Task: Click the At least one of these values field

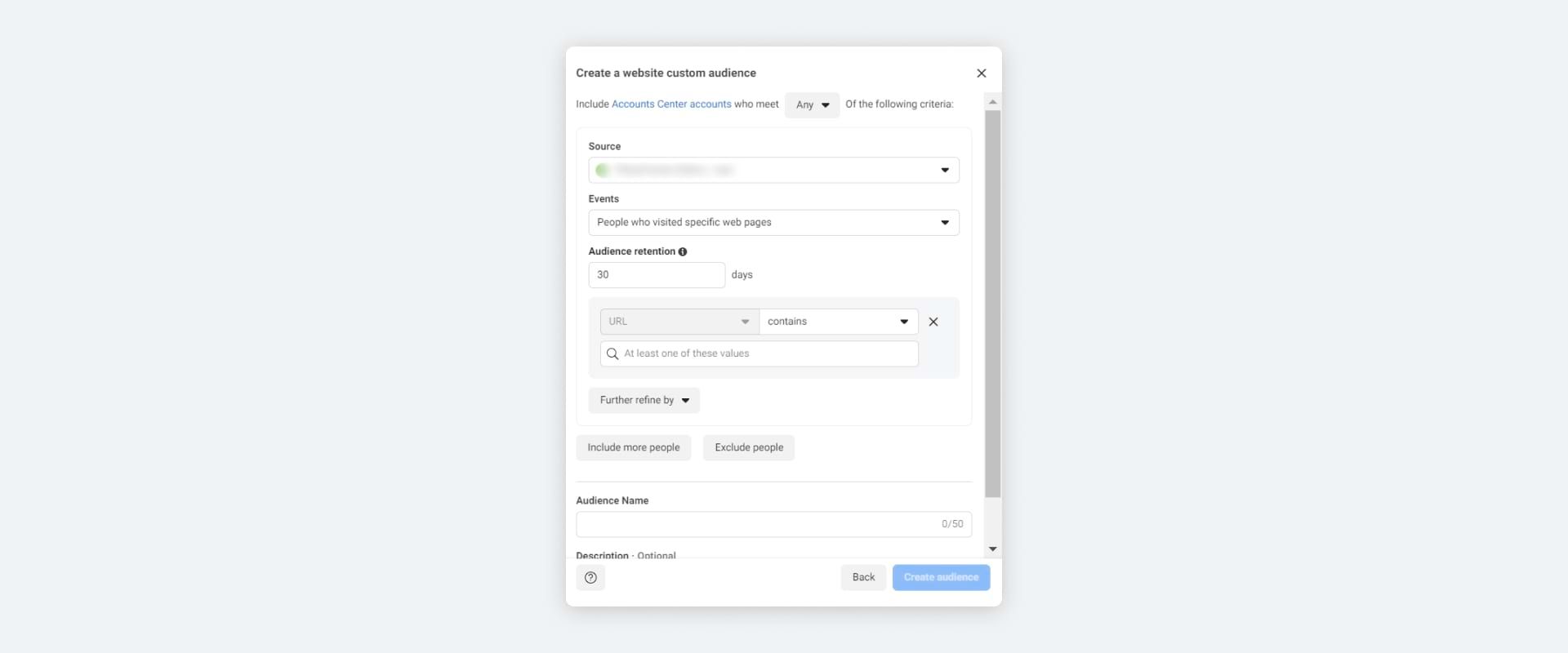Action: [759, 353]
